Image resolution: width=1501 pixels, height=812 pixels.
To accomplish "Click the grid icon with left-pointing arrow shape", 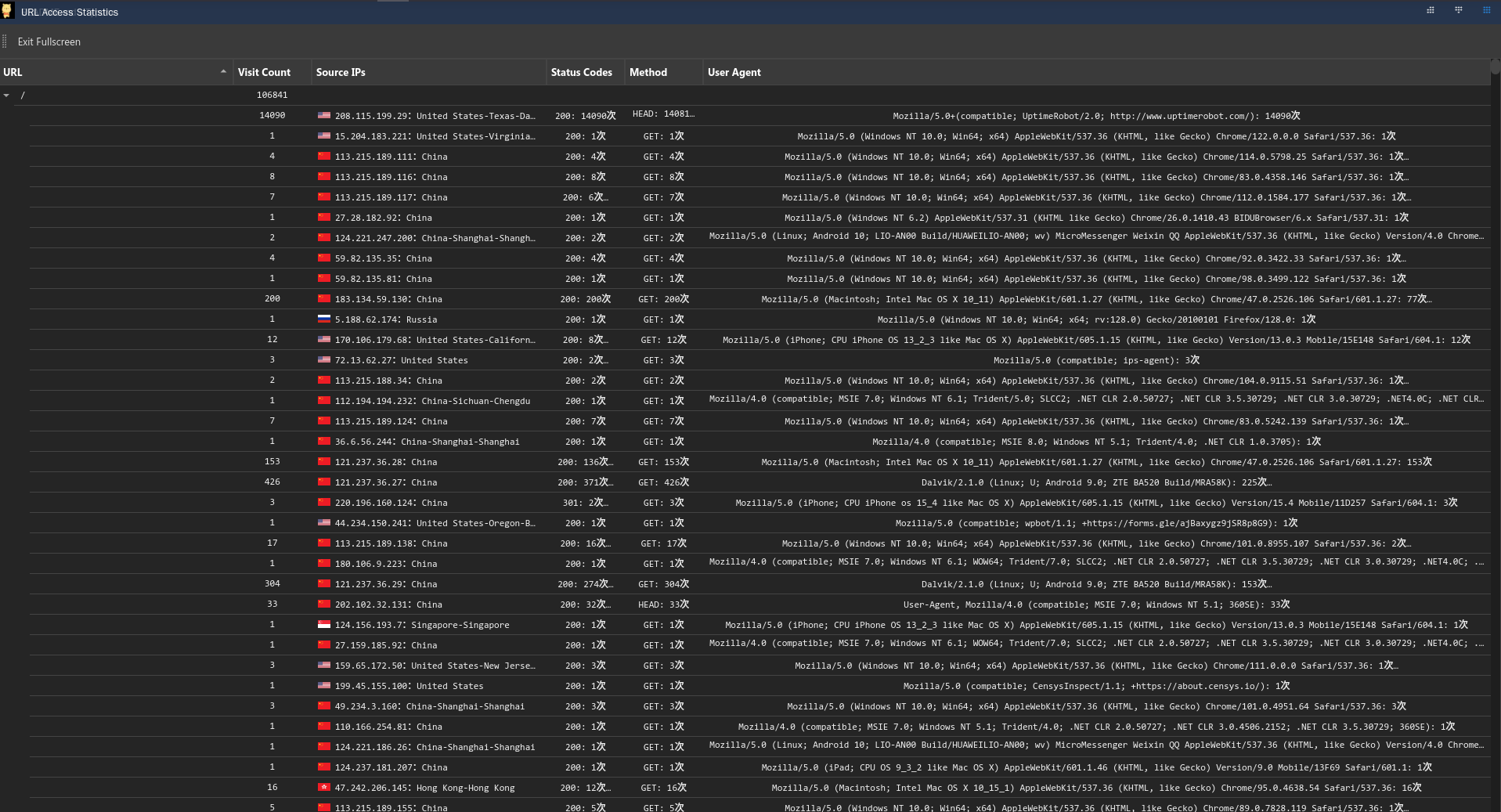I will point(1430,11).
